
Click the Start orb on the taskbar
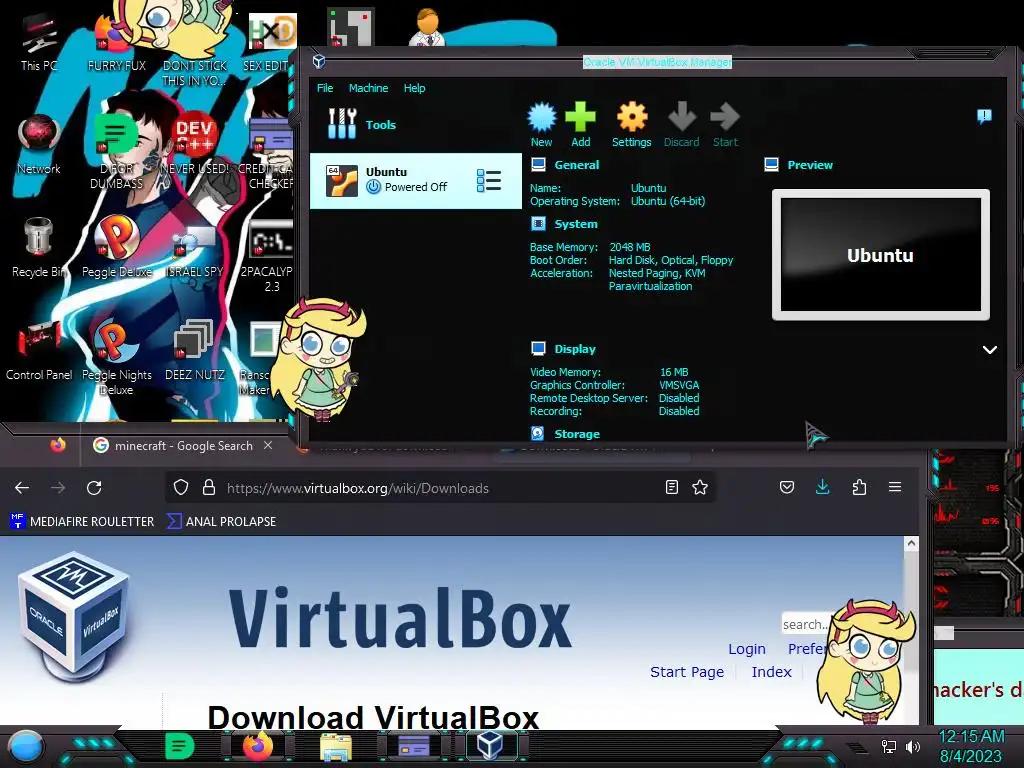point(25,746)
